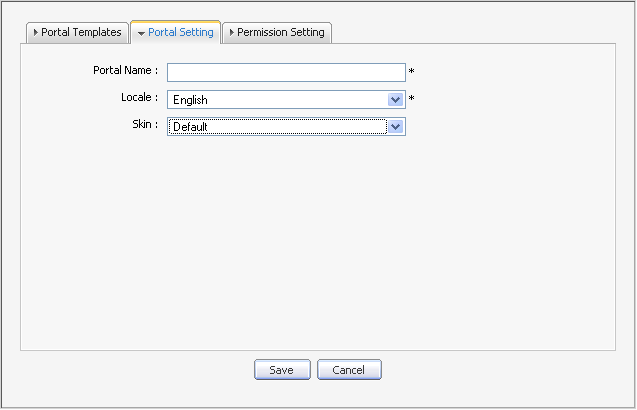Screen dimensions: 637x410
Task: Click the Skin field showing Default
Action: pos(277,127)
